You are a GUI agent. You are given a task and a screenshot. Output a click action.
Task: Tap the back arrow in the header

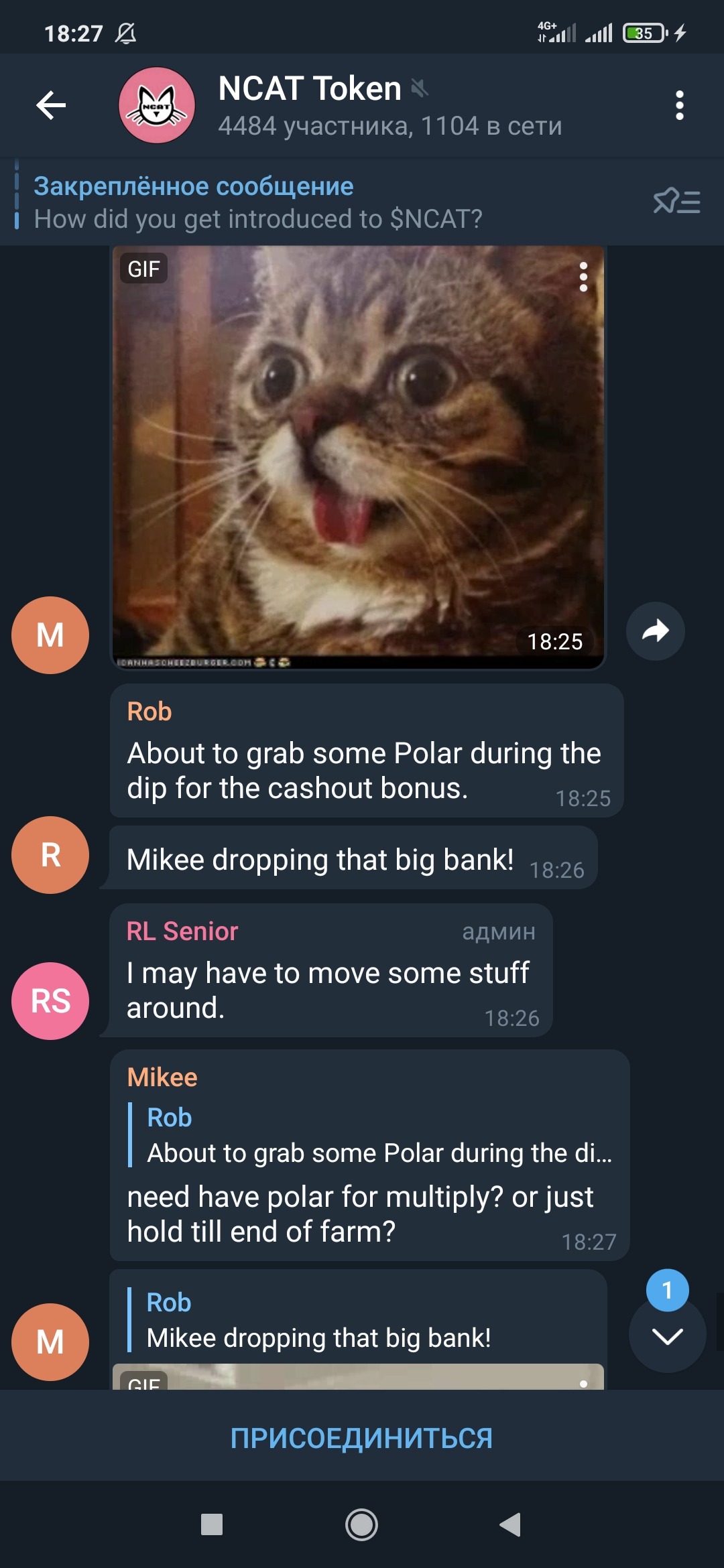pyautogui.click(x=51, y=105)
